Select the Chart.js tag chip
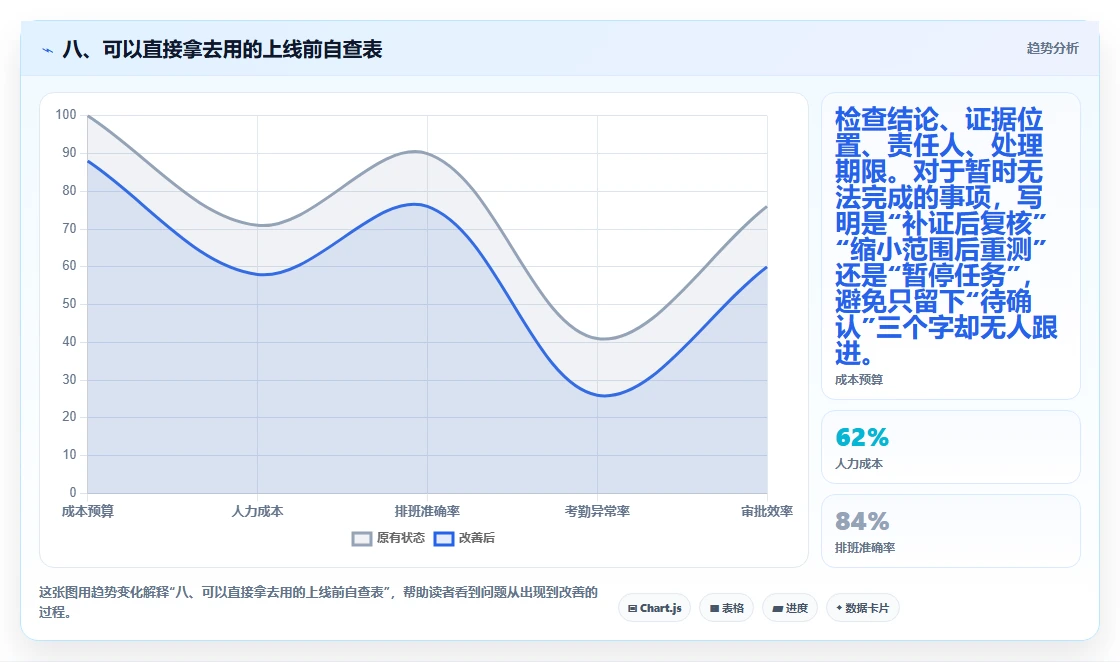 654,608
